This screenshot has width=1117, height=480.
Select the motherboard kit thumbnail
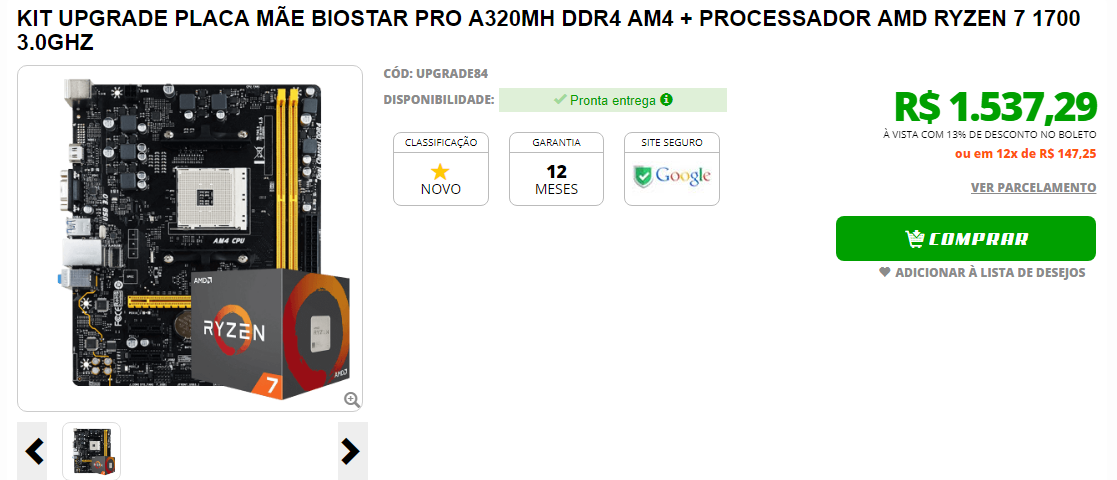(x=91, y=451)
